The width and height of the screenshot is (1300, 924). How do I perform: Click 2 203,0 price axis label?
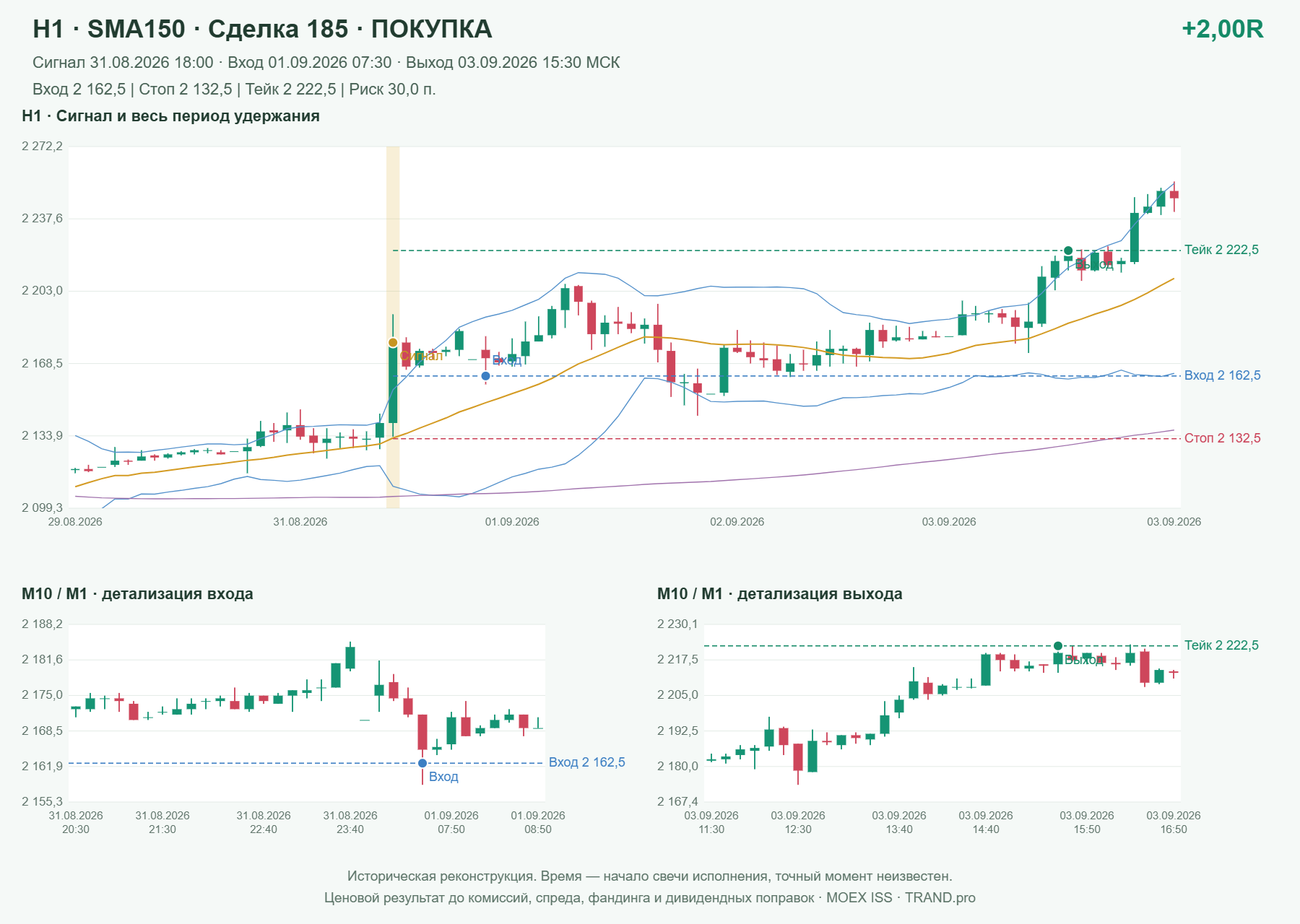click(x=42, y=291)
